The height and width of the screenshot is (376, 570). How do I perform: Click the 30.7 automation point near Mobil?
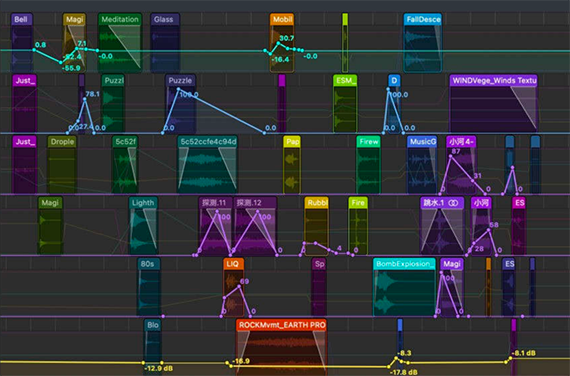(278, 43)
